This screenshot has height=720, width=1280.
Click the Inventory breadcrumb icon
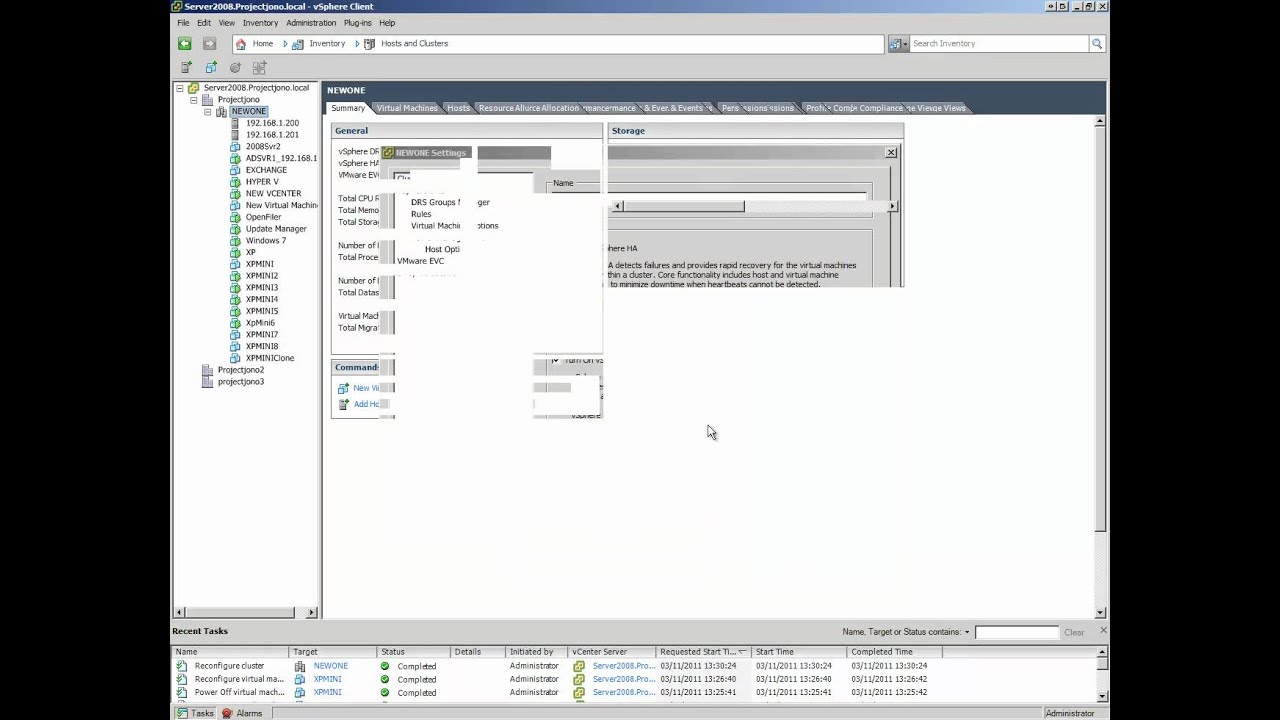(x=298, y=44)
